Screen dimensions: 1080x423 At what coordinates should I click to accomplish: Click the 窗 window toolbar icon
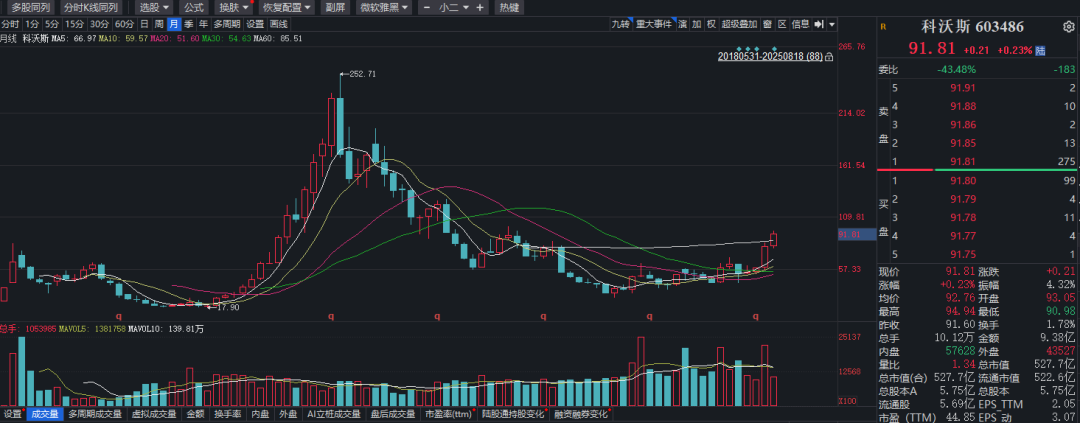coord(766,24)
